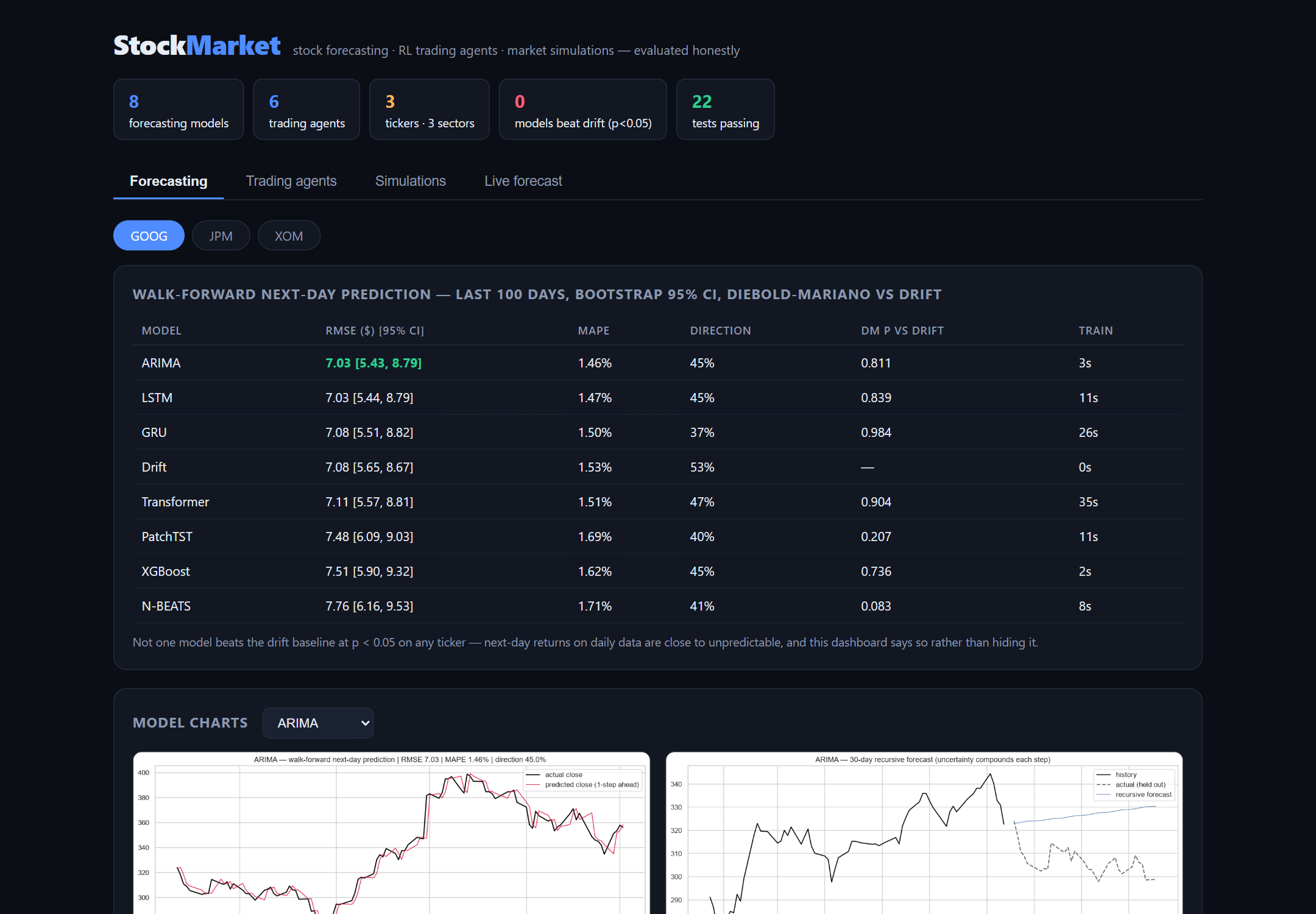Viewport: 1316px width, 914px height.
Task: Click the LSTM row model name
Action: point(157,398)
